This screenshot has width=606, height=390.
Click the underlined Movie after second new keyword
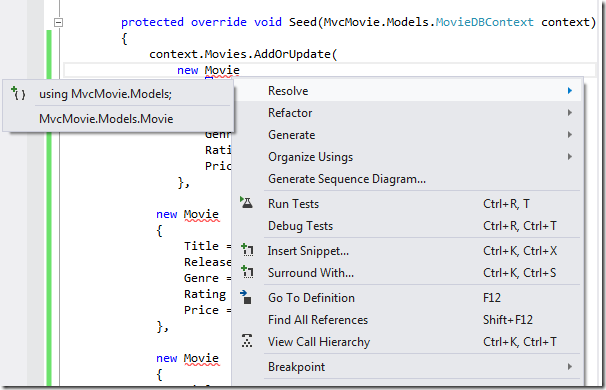coord(201,214)
